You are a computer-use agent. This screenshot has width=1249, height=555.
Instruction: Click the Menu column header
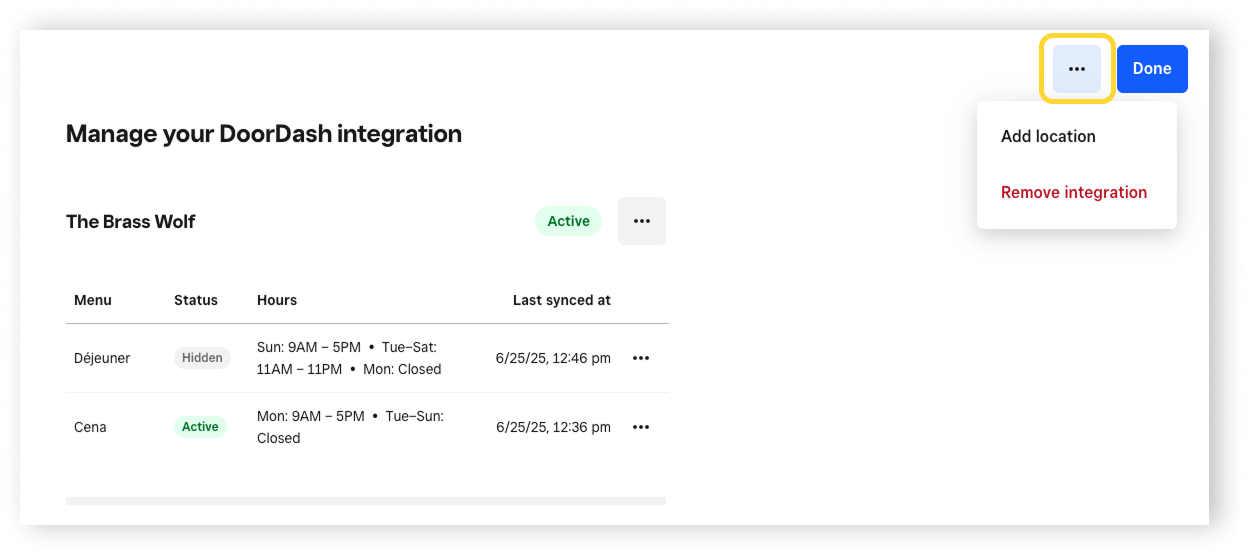[93, 300]
